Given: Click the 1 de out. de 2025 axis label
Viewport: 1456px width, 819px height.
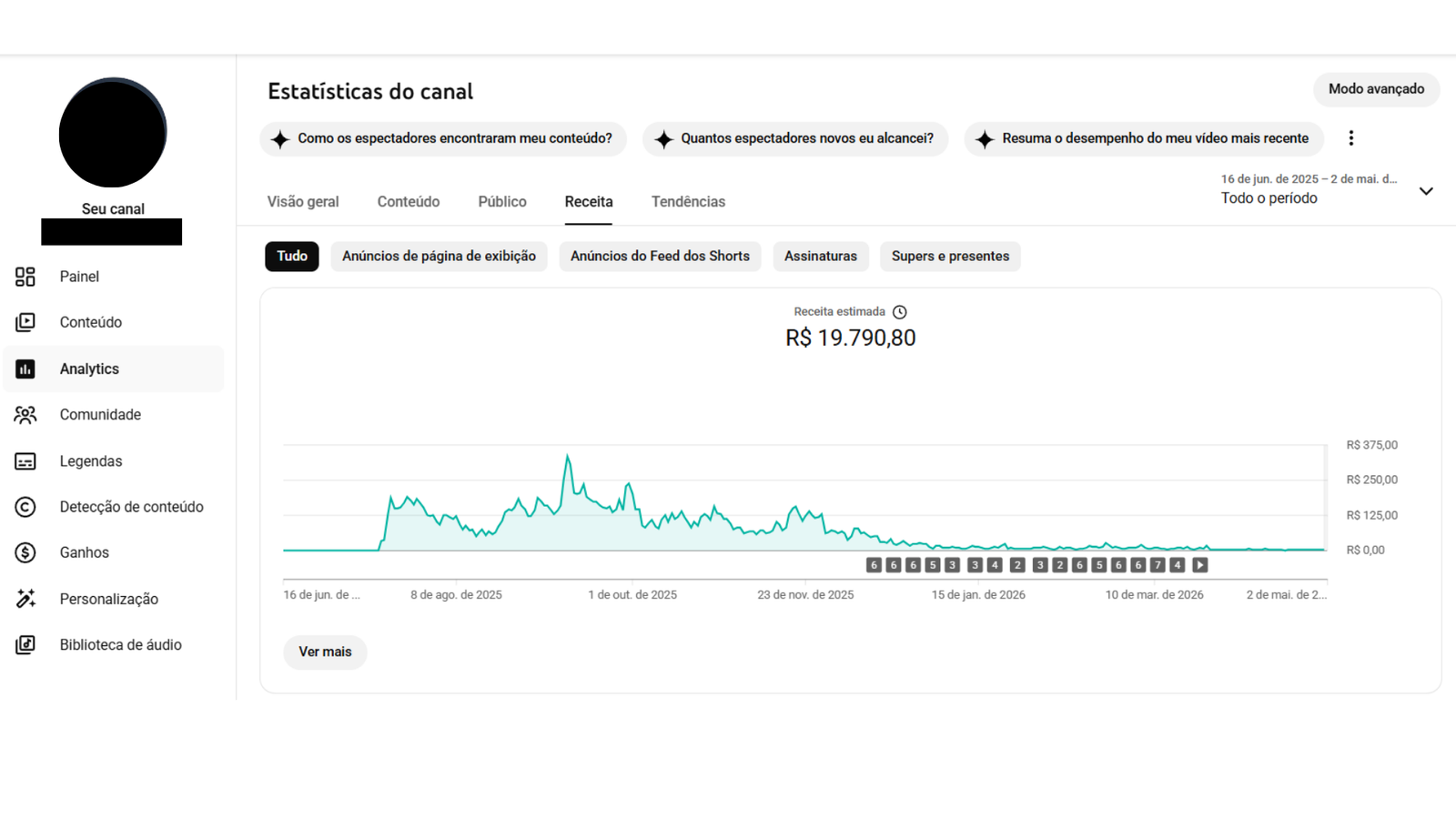Looking at the screenshot, I should coord(632,595).
